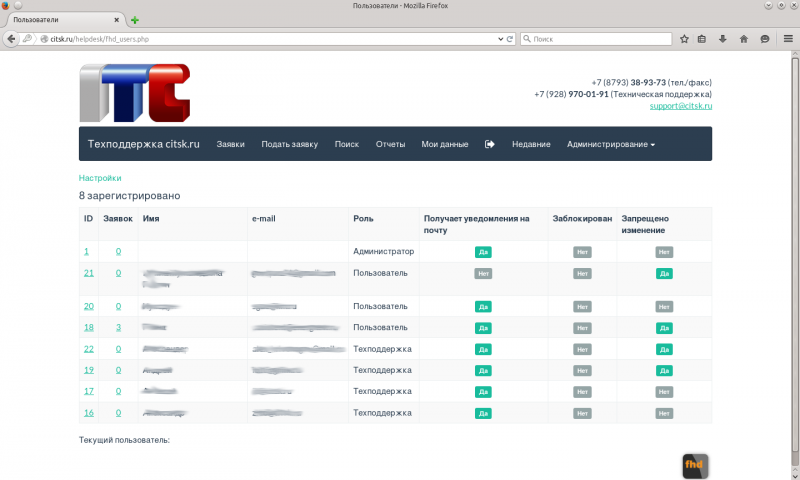Toggle Запрещено изменение for user 18
800x480 pixels.
click(x=664, y=328)
